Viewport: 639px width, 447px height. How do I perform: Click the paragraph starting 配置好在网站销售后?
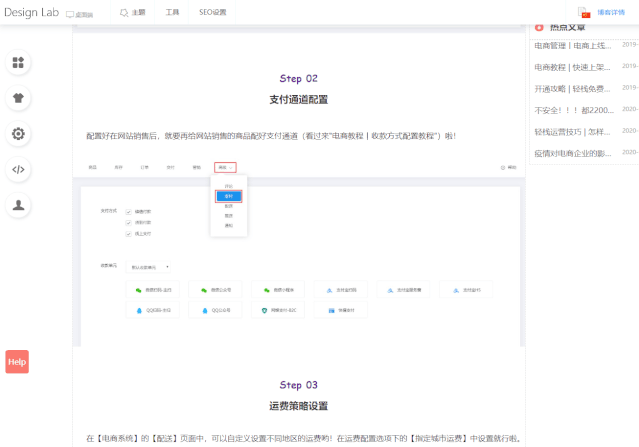pyautogui.click(x=271, y=136)
